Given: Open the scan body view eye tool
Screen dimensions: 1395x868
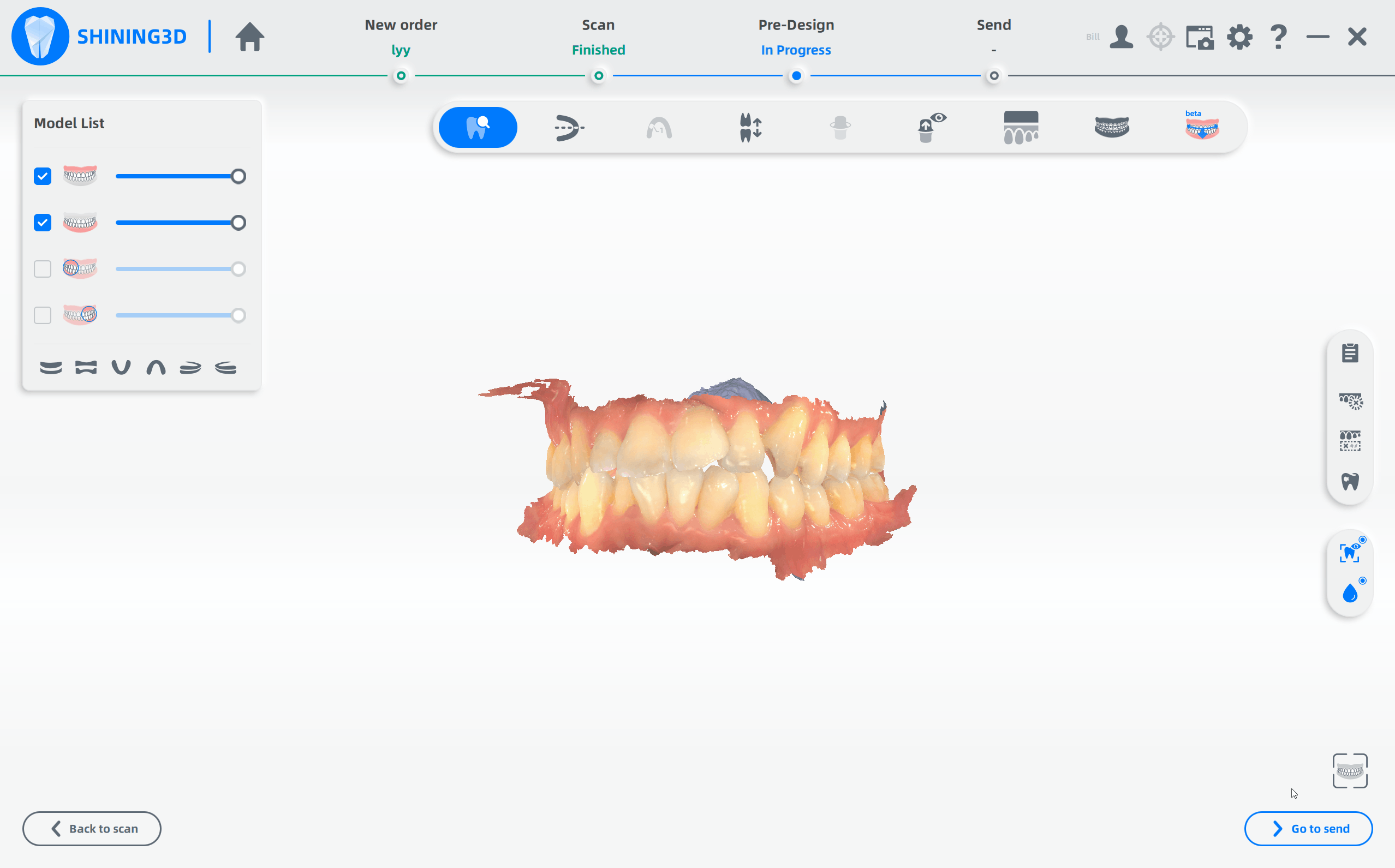Looking at the screenshot, I should 931,127.
